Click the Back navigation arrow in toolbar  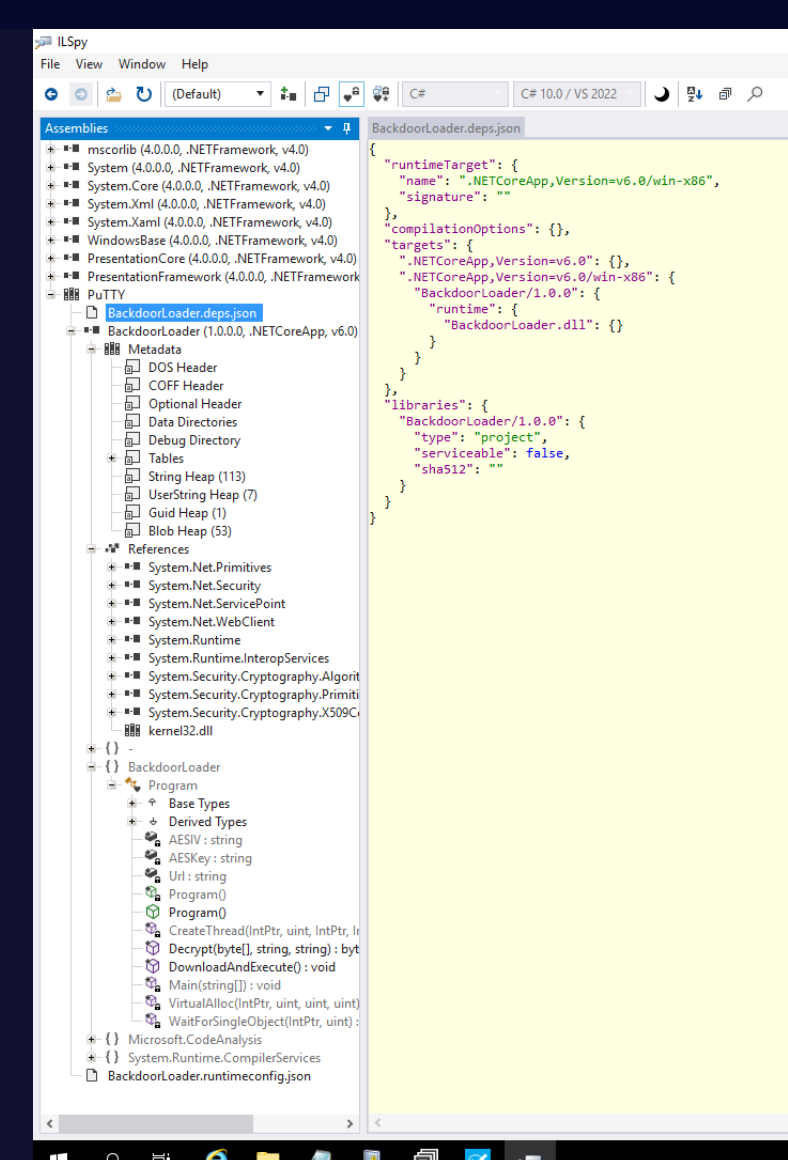[x=51, y=94]
